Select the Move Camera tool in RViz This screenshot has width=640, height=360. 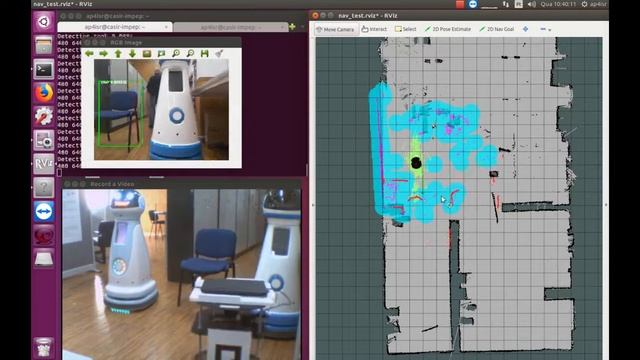[336, 29]
